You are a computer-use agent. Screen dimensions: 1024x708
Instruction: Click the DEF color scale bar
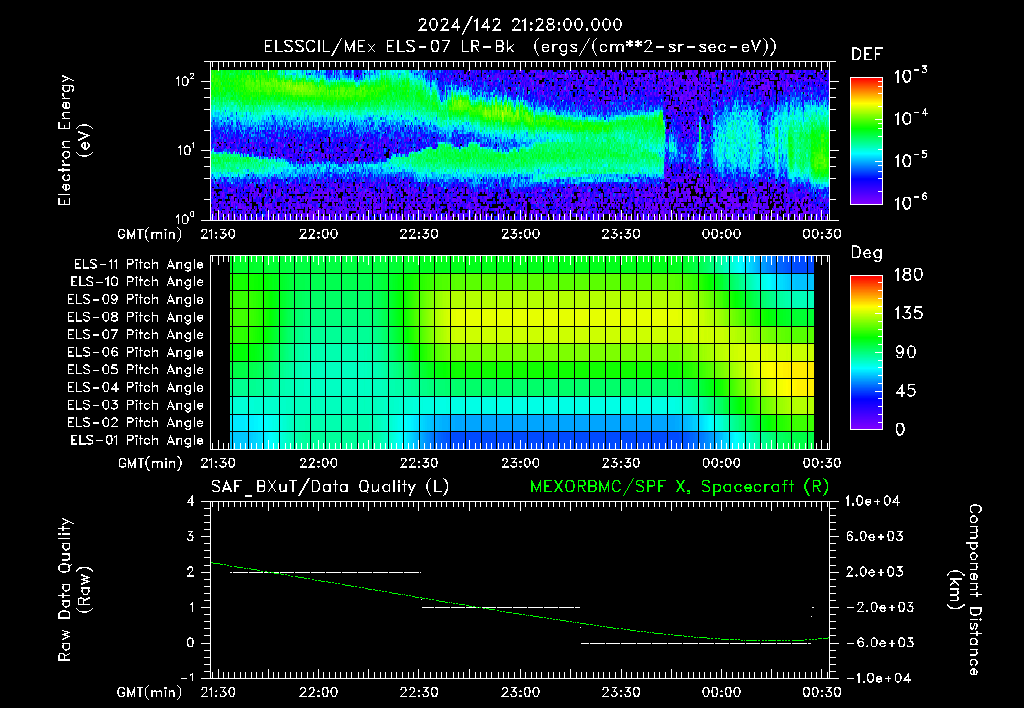[866, 141]
